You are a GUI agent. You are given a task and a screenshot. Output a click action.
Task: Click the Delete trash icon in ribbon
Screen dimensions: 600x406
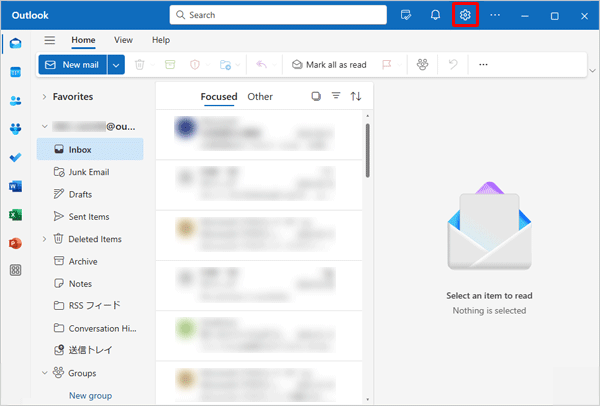[x=140, y=64]
